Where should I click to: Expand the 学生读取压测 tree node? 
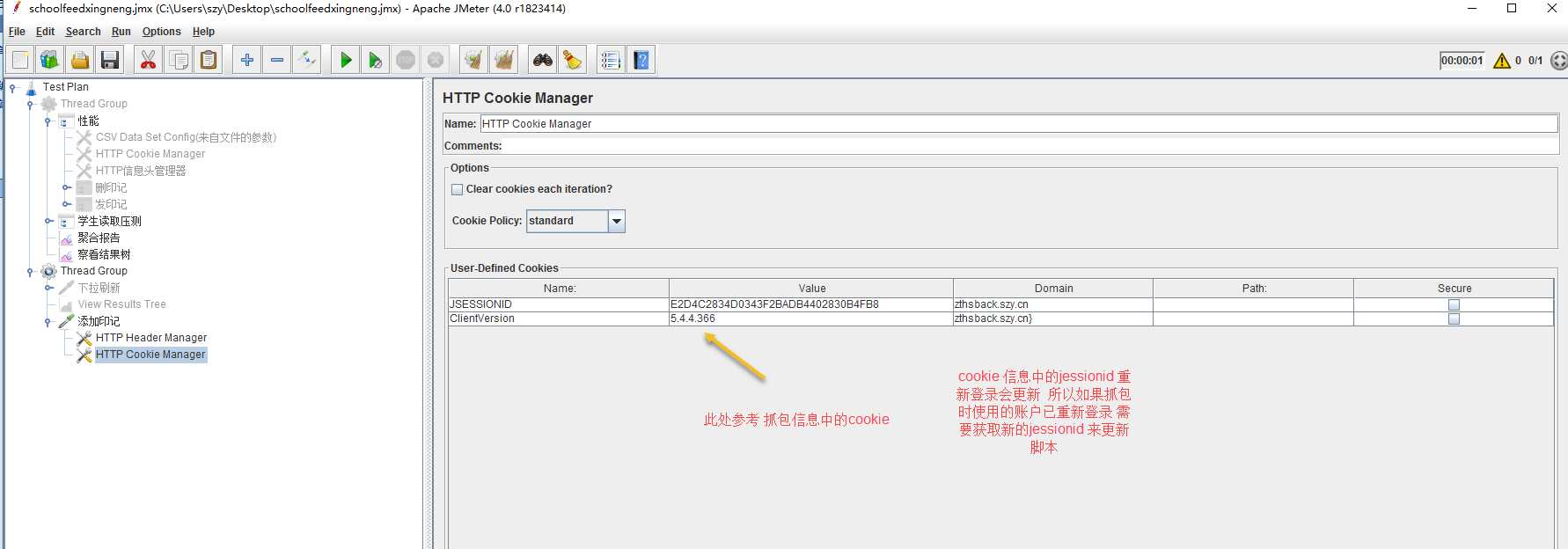48,221
